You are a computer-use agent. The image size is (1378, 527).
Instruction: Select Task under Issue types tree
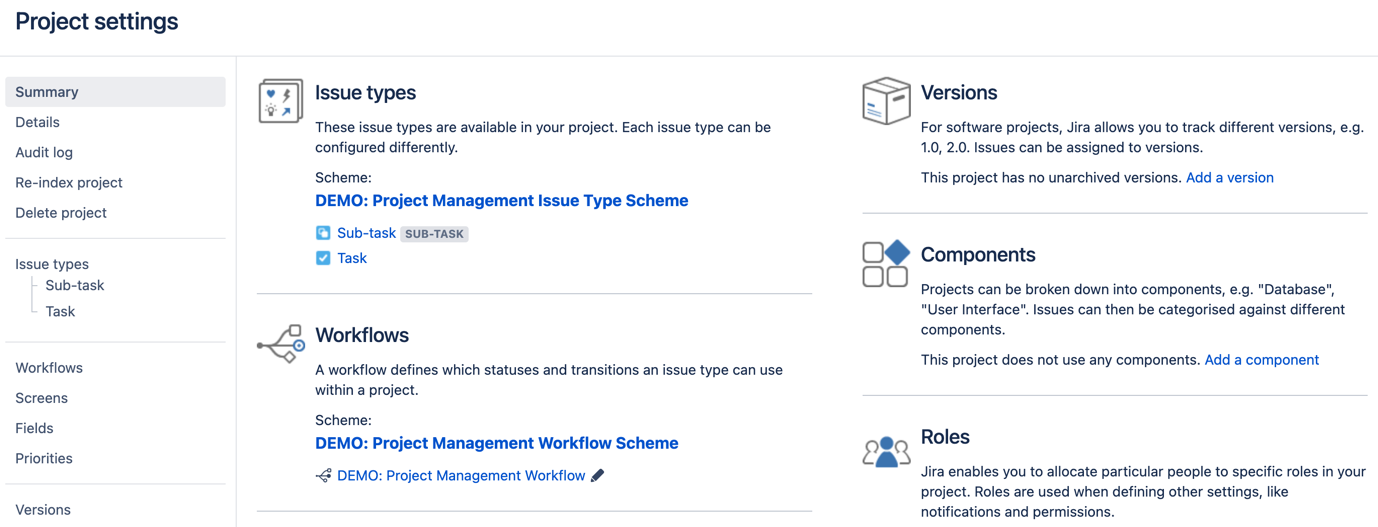point(60,311)
